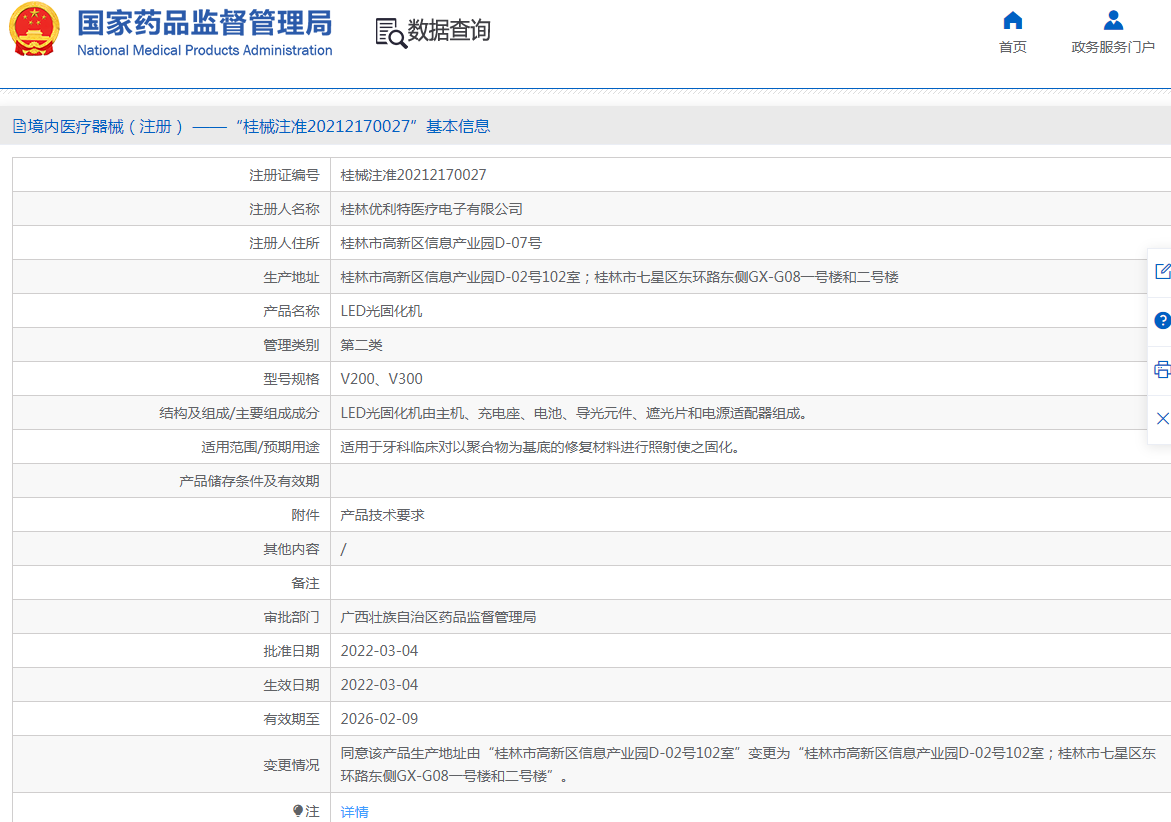Click the 注册证编号 label cell
The width and height of the screenshot is (1171, 822).
click(x=172, y=175)
